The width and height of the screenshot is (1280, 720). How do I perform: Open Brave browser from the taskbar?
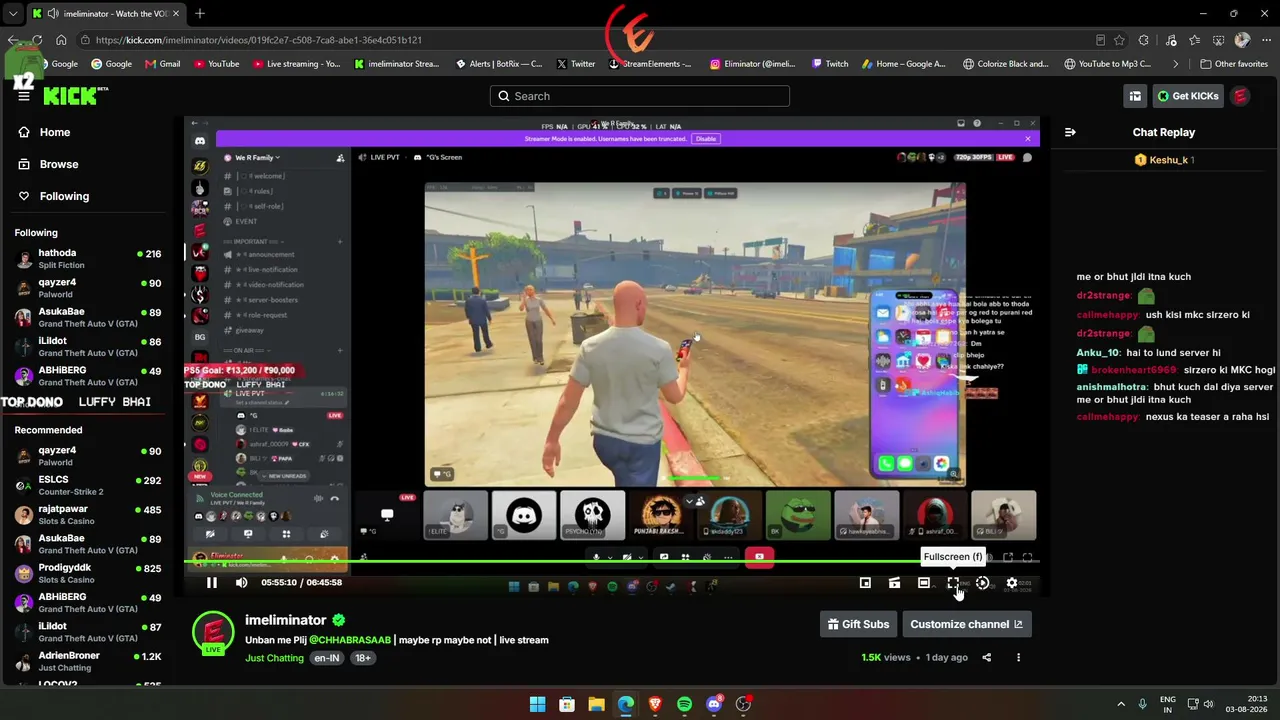[655, 704]
